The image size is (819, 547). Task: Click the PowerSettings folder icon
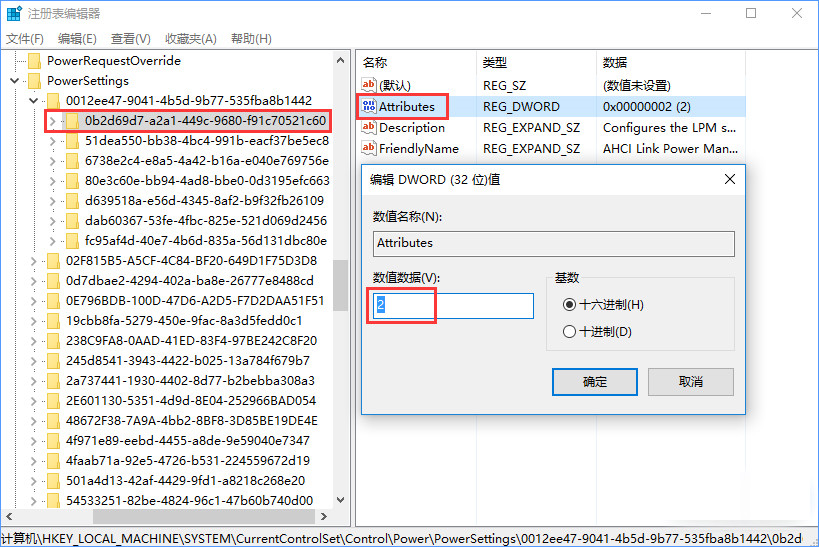coord(34,80)
